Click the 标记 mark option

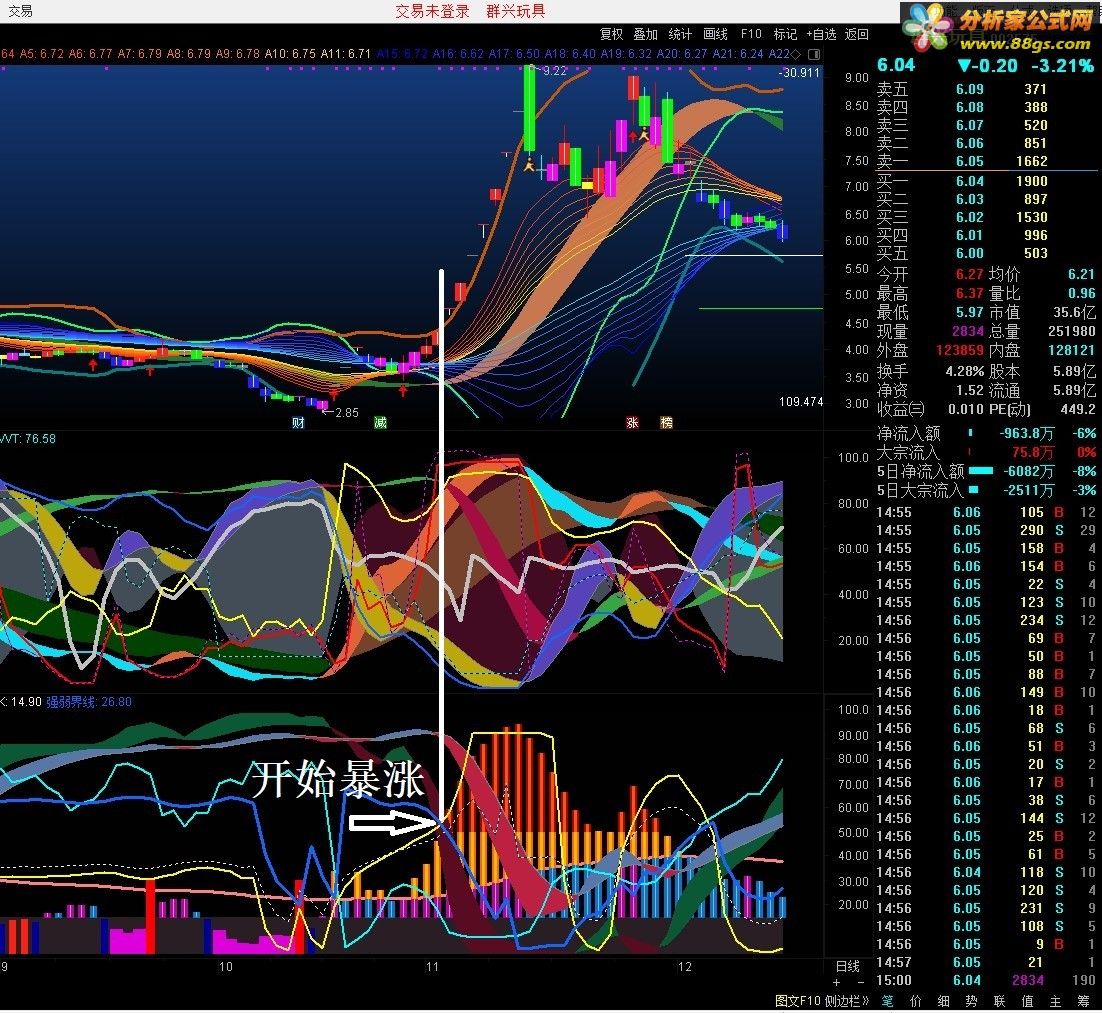[784, 34]
